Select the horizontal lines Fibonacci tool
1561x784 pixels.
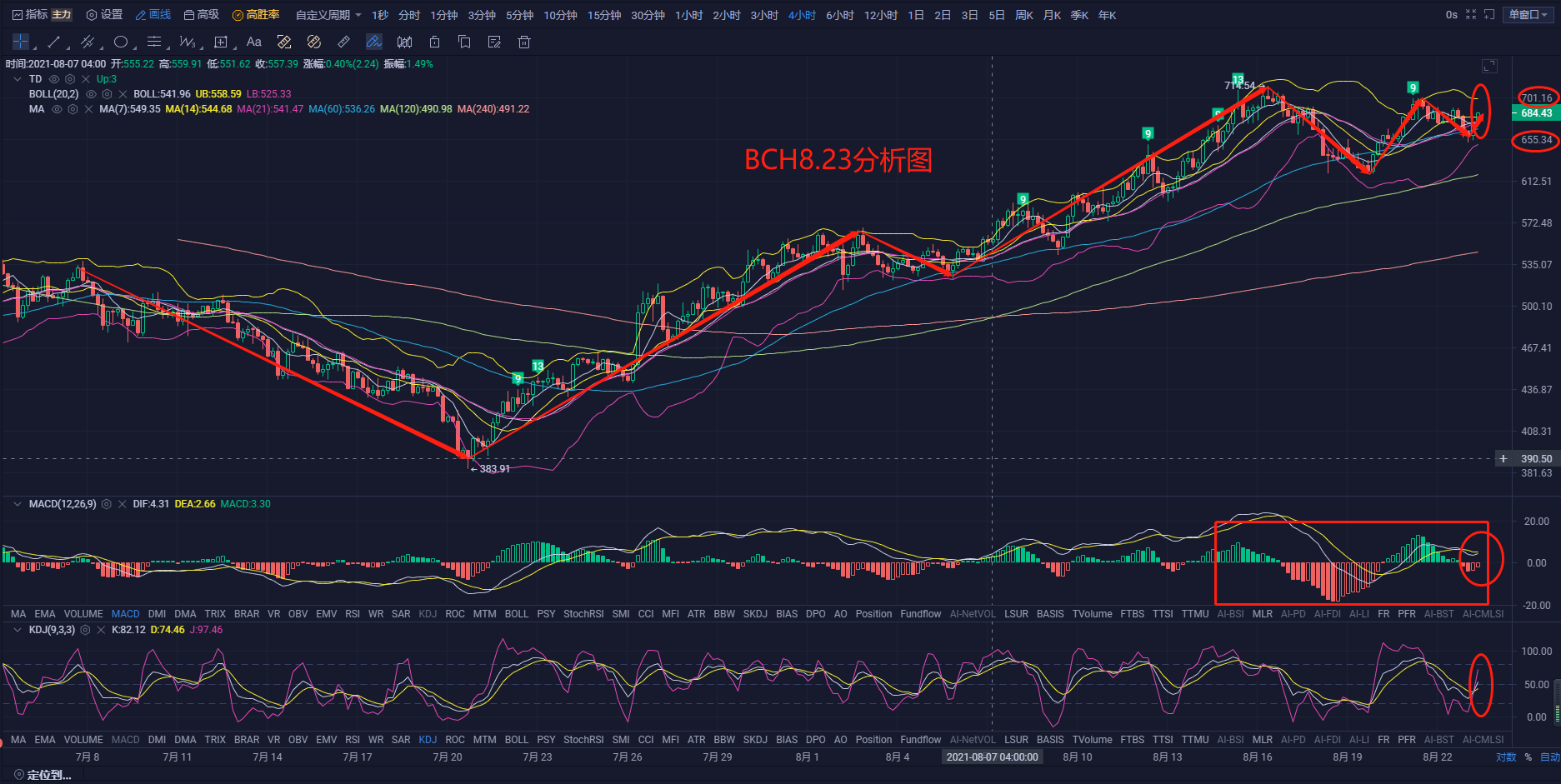pos(154,42)
